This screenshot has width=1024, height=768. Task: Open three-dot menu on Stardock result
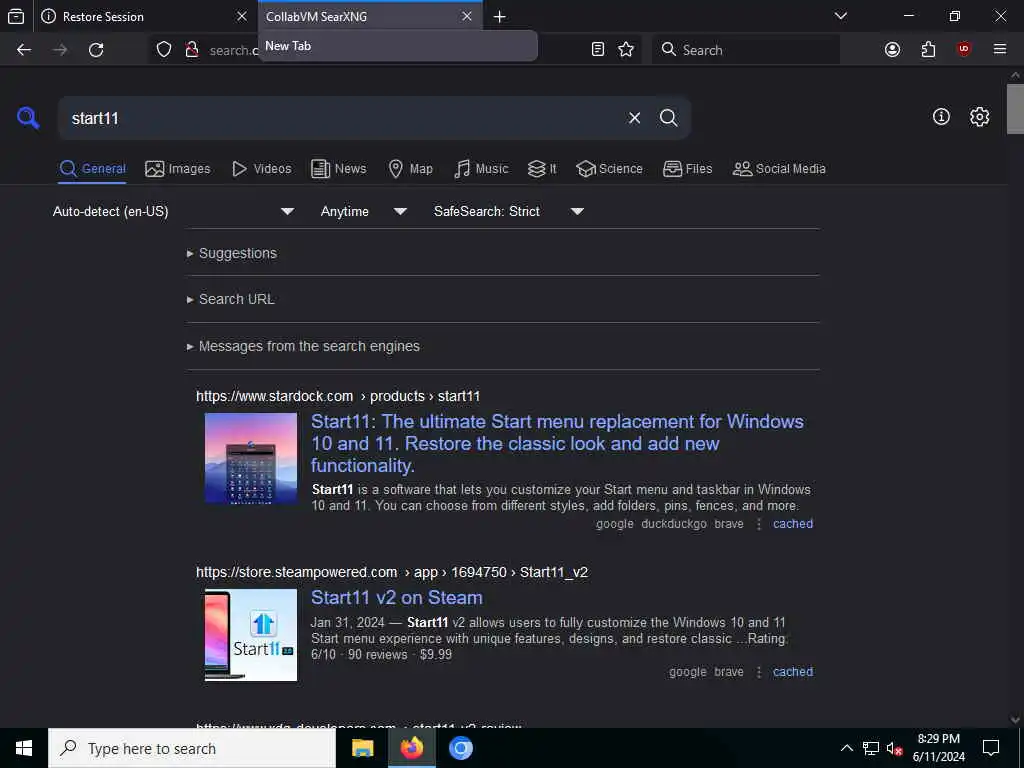(x=759, y=524)
